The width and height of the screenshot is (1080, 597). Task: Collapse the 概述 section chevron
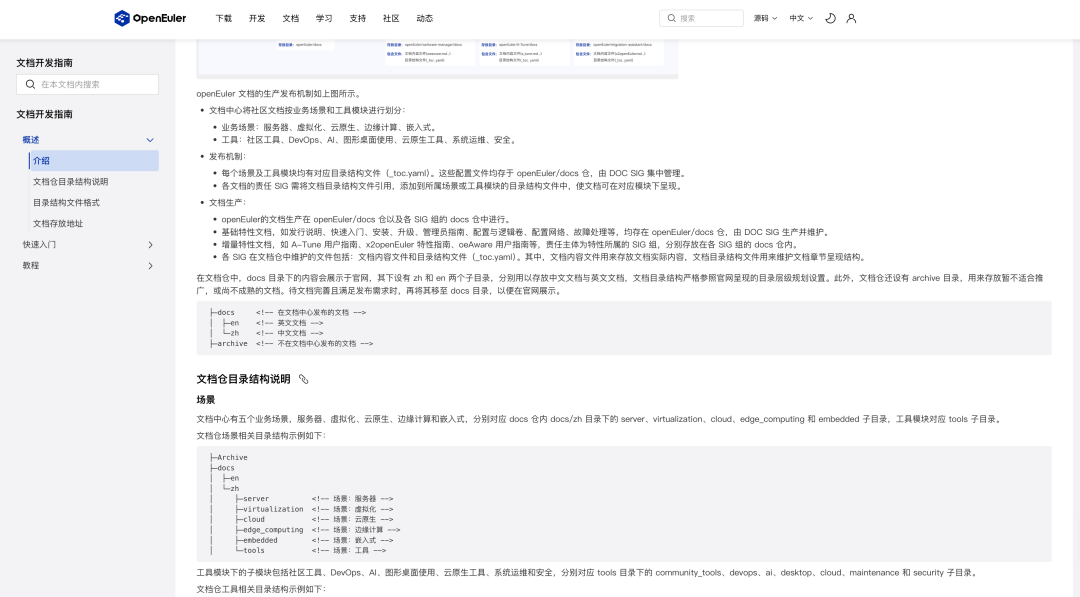tap(150, 140)
